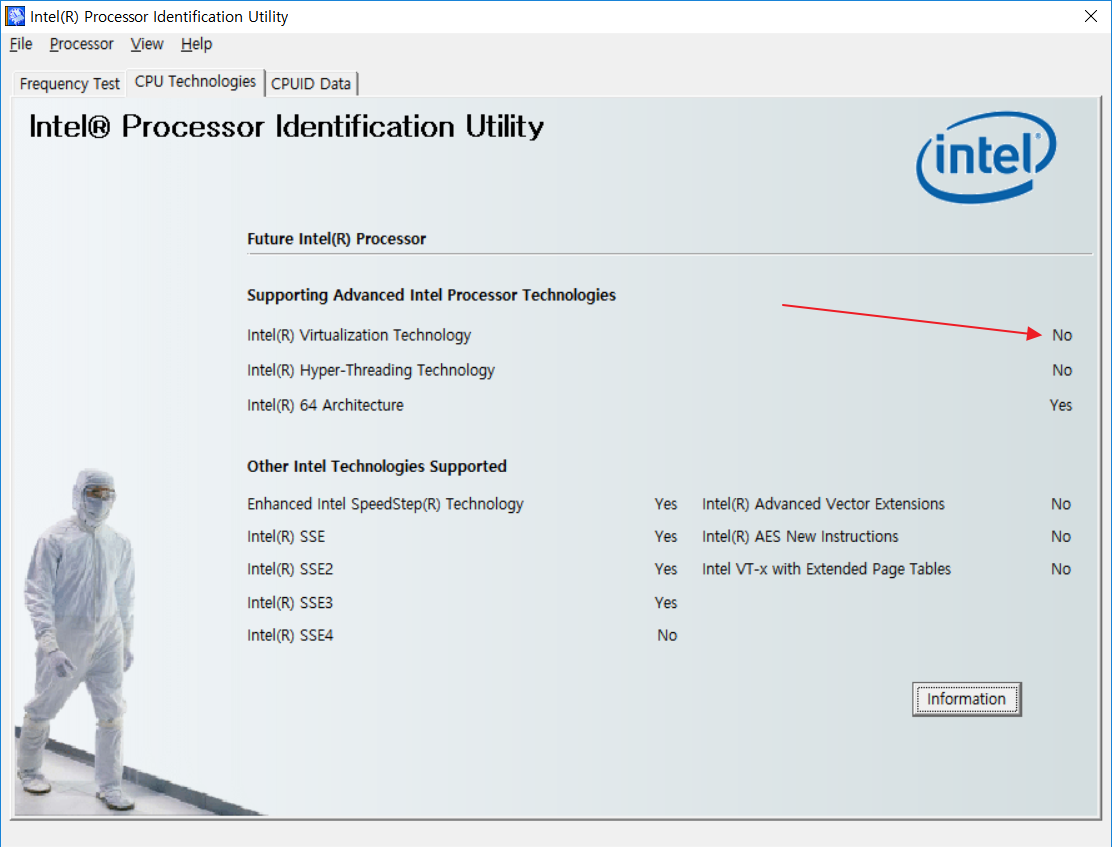Image resolution: width=1112 pixels, height=847 pixels.
Task: Click the VT-x Extended Page Tables 'No' value
Action: [x=1061, y=569]
